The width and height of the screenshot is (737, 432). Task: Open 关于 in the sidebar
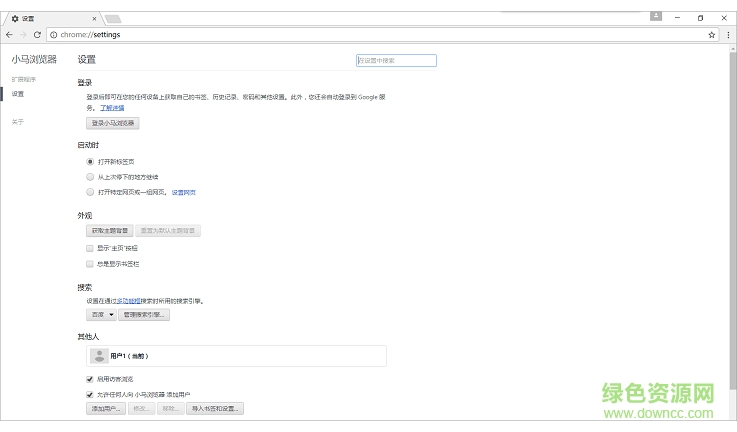17,122
